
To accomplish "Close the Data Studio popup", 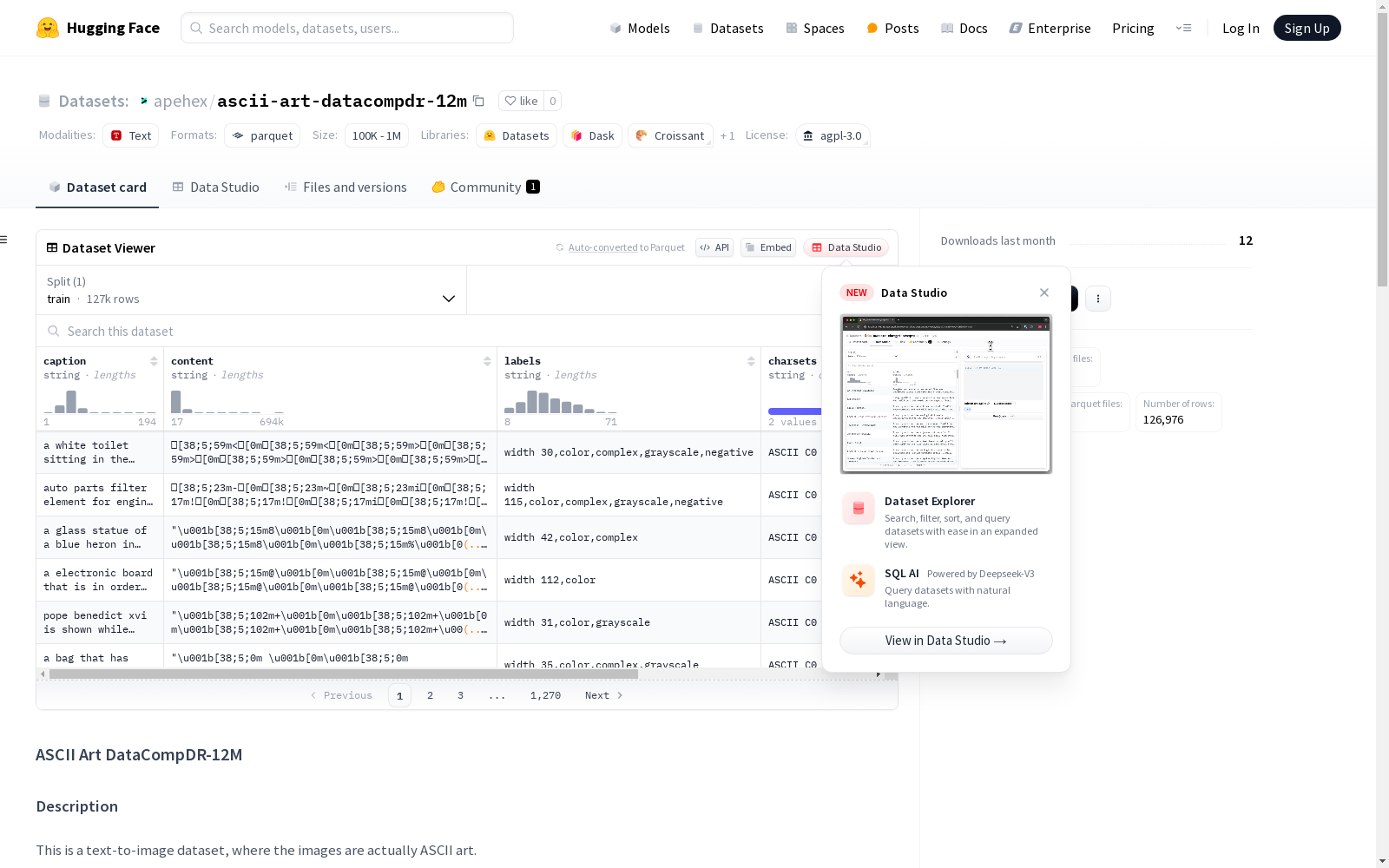I will (x=1044, y=293).
